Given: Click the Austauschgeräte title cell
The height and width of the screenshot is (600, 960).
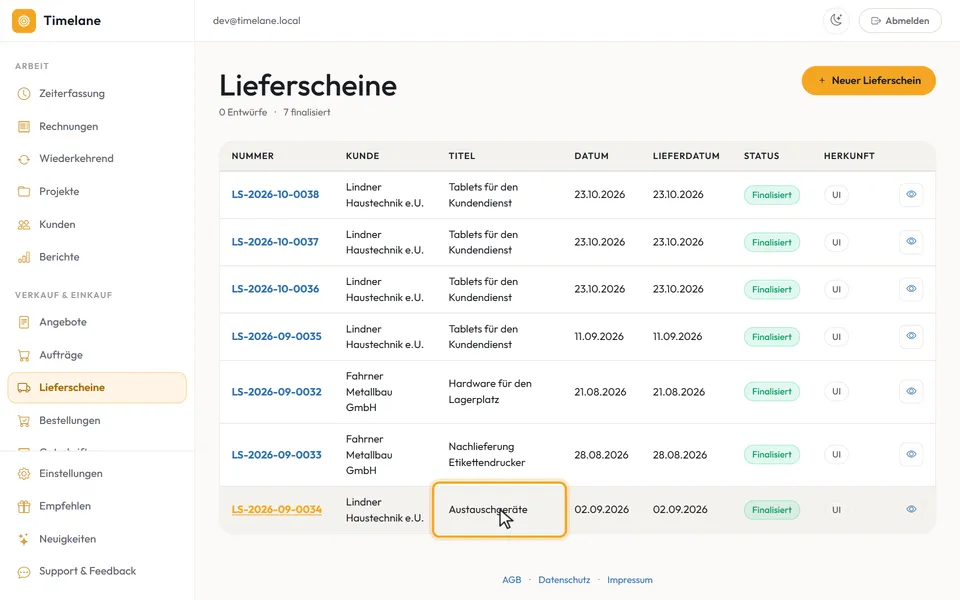Looking at the screenshot, I should click(x=499, y=509).
